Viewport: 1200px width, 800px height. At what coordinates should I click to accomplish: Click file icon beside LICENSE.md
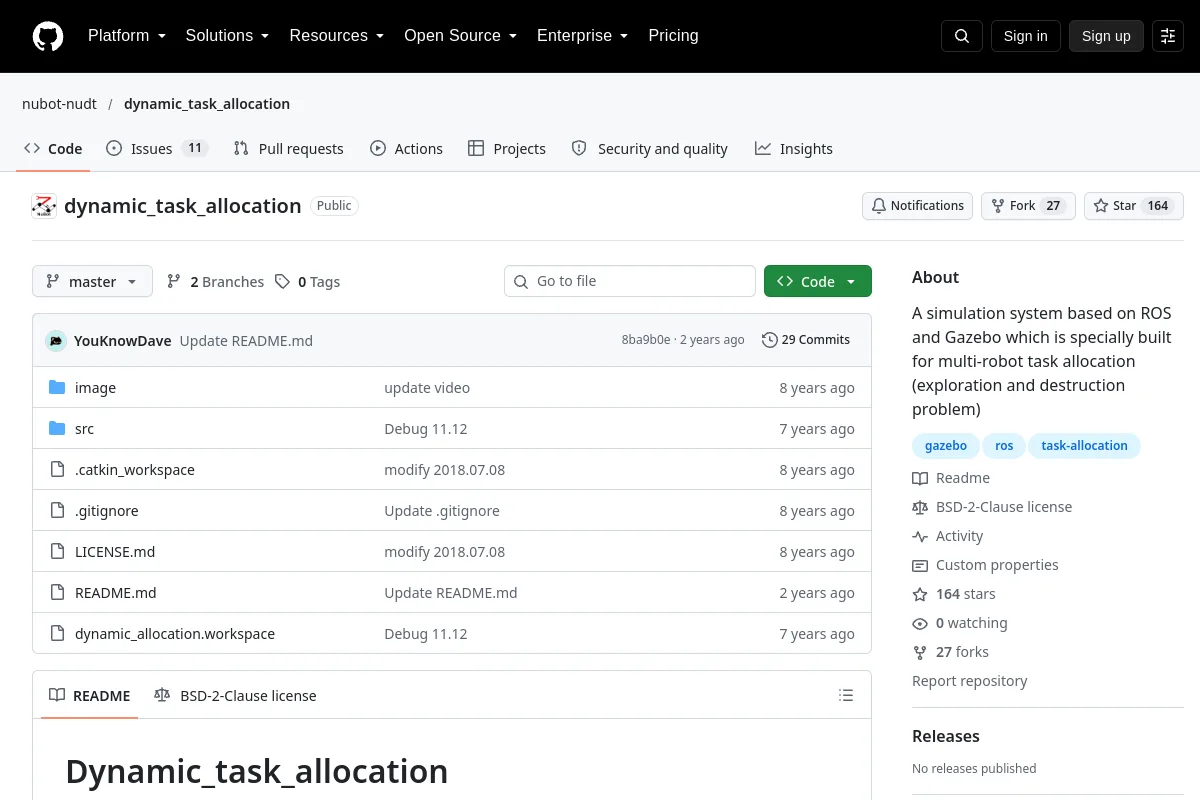[57, 551]
